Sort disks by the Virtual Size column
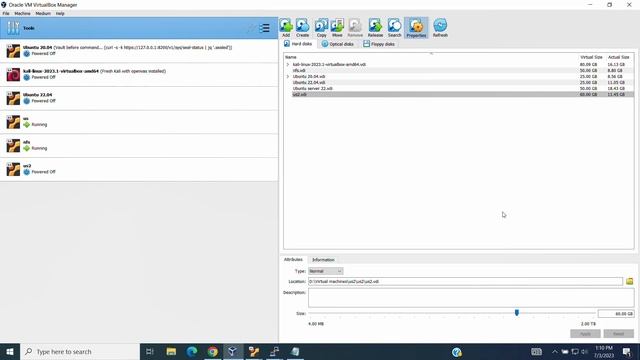Image resolution: width=640 pixels, height=360 pixels. (x=591, y=57)
